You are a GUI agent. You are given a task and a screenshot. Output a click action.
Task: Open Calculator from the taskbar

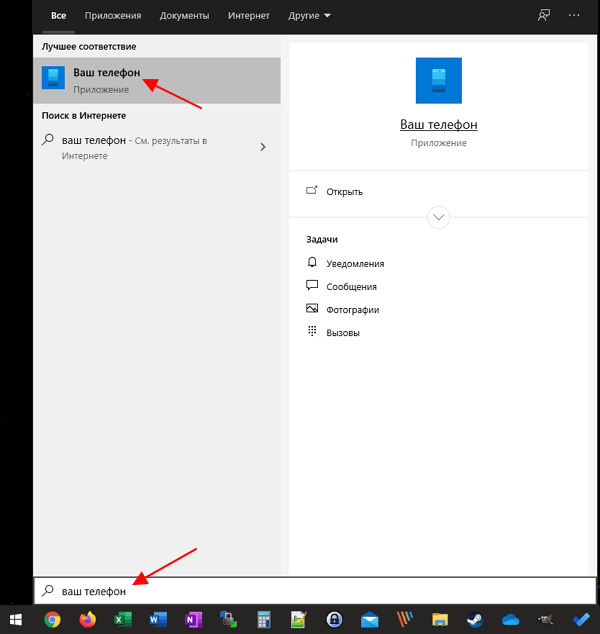(x=264, y=619)
